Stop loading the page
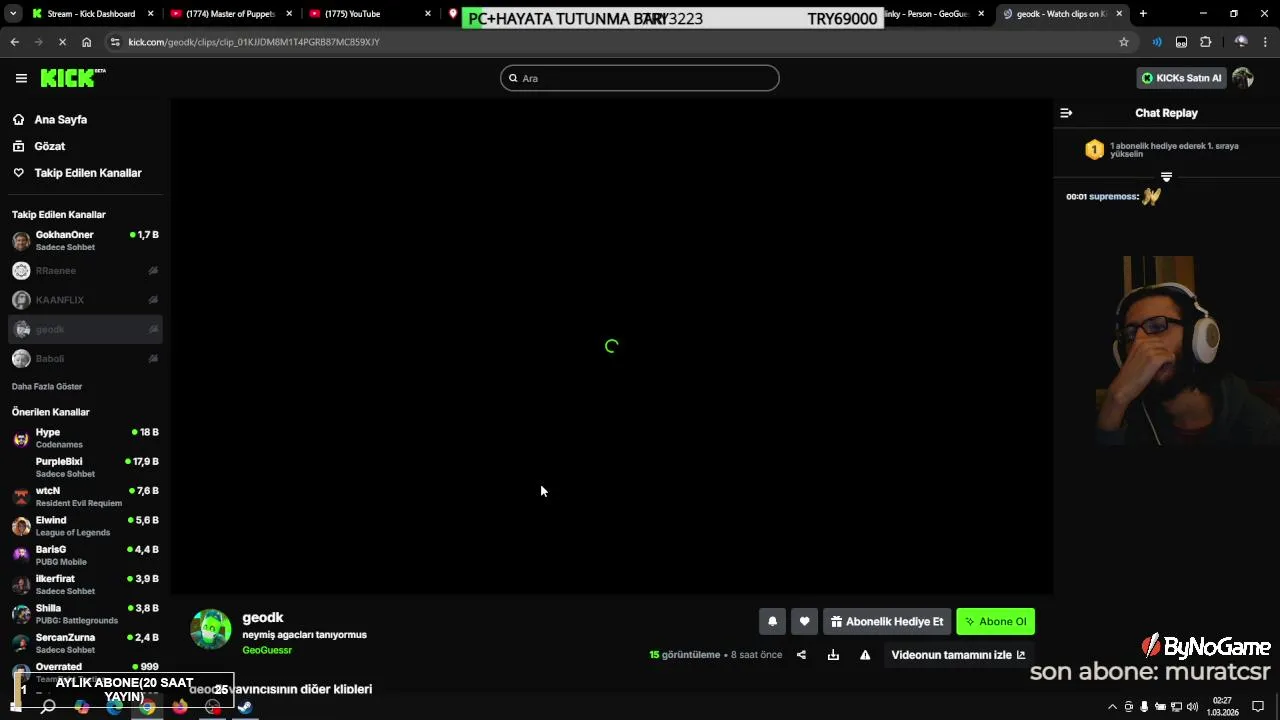Screen dimensions: 1280x720 click(x=62, y=42)
